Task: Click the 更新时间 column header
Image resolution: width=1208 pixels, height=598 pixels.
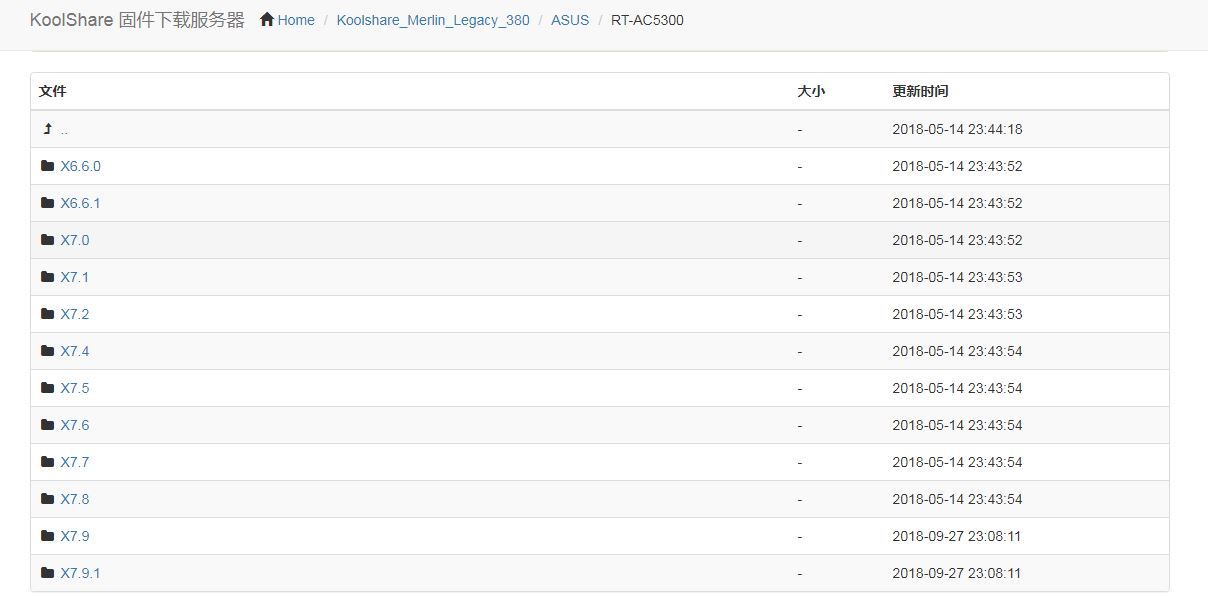Action: [920, 91]
